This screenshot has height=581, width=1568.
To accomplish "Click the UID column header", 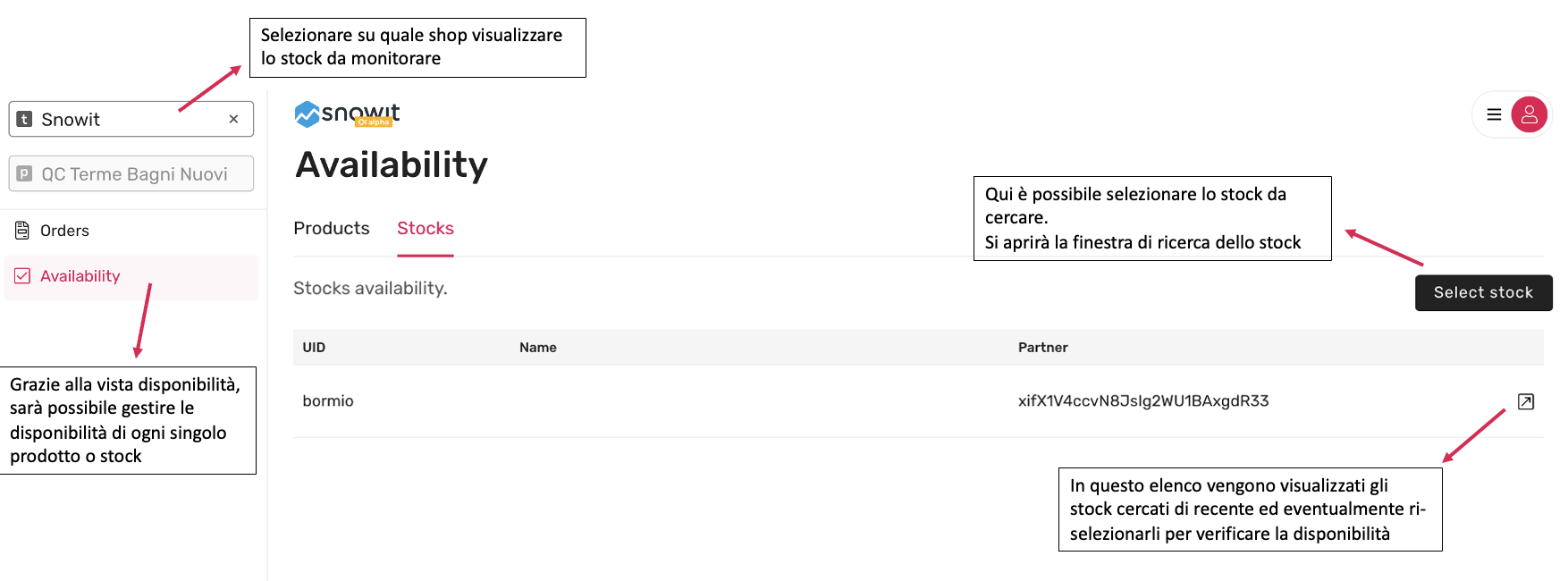I will coord(314,348).
